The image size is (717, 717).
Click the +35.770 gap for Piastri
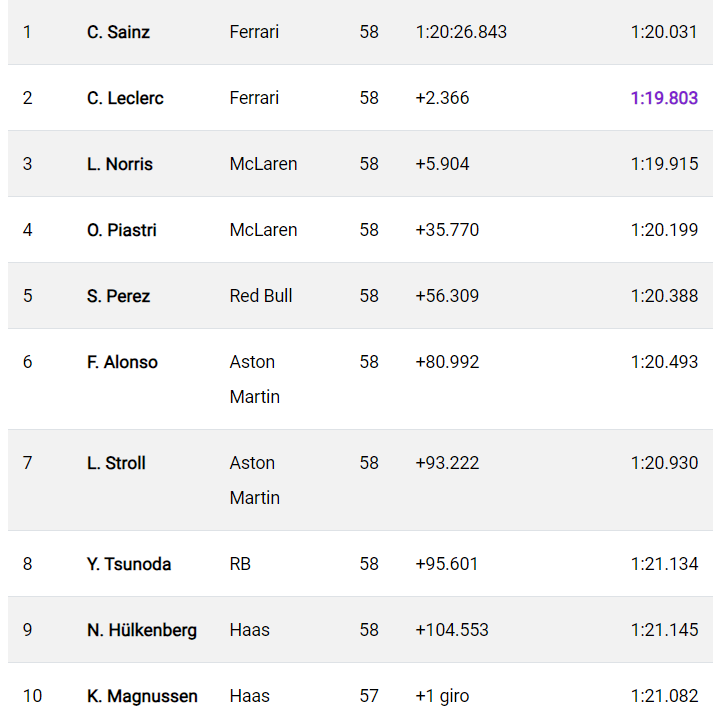click(x=447, y=230)
